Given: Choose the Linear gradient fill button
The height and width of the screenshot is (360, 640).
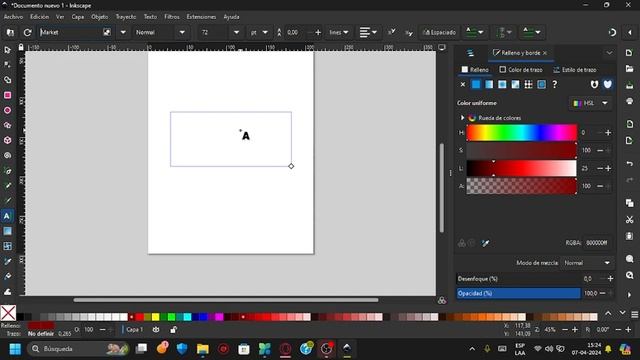Looking at the screenshot, I should click(x=489, y=84).
